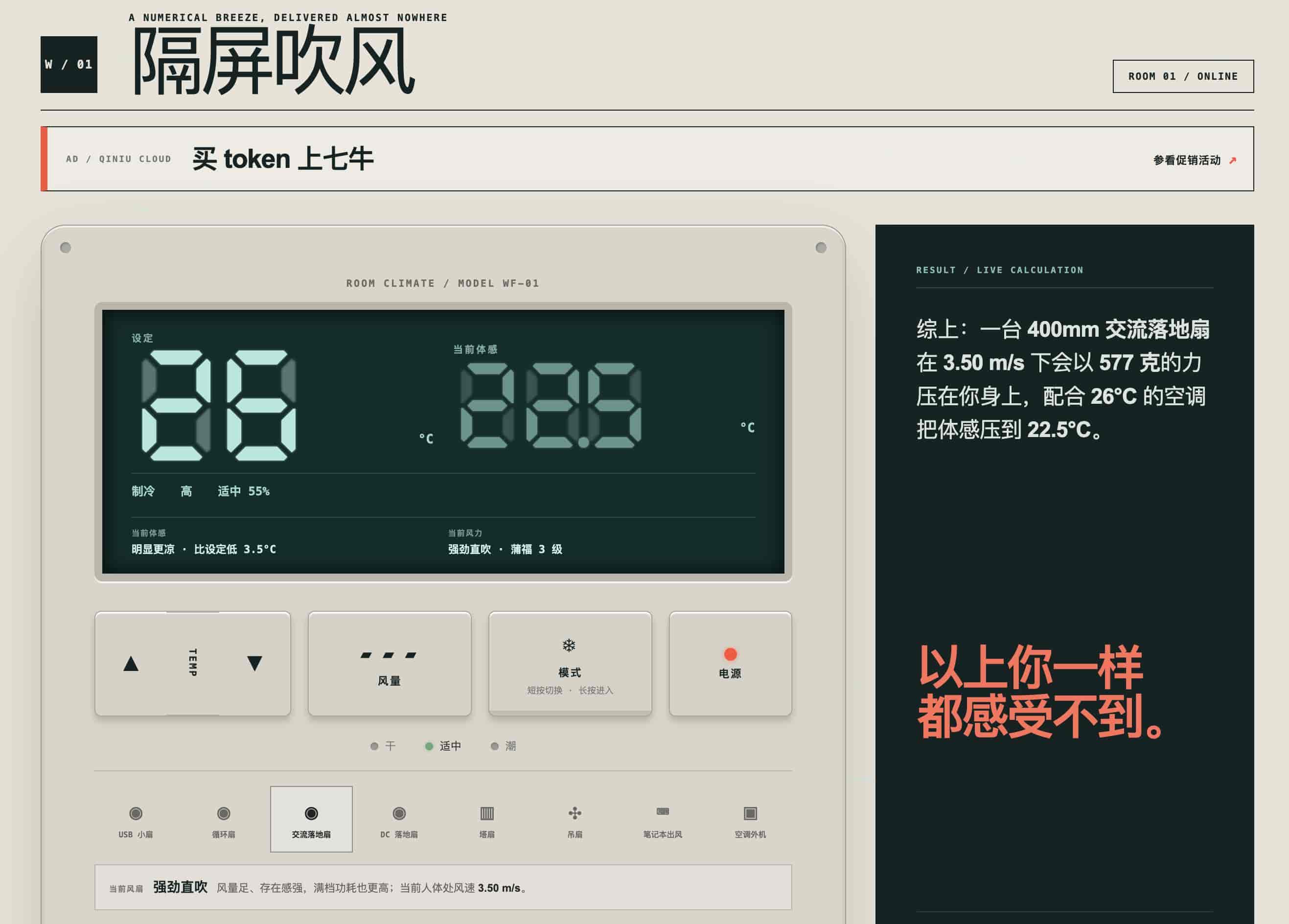1289x924 pixels.
Task: Click the 隔屏吹风 page title
Action: (x=274, y=60)
